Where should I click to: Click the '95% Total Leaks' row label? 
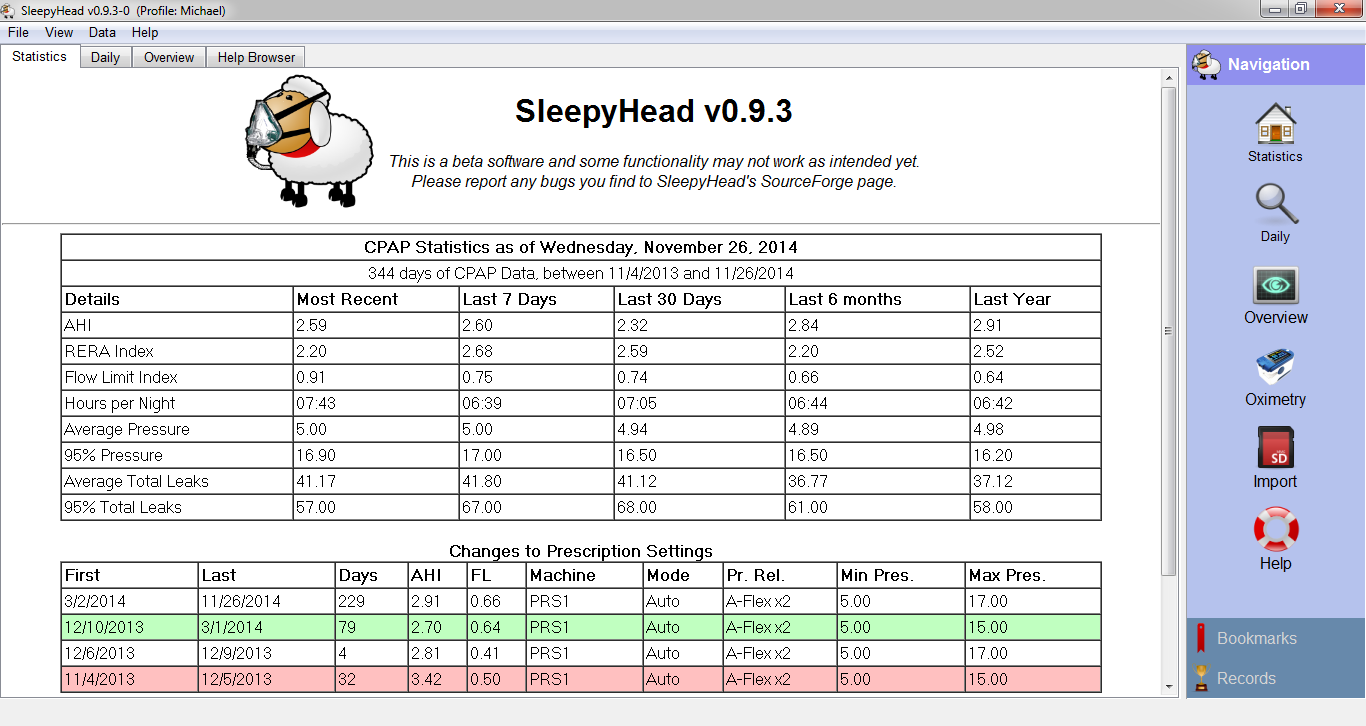[x=123, y=507]
